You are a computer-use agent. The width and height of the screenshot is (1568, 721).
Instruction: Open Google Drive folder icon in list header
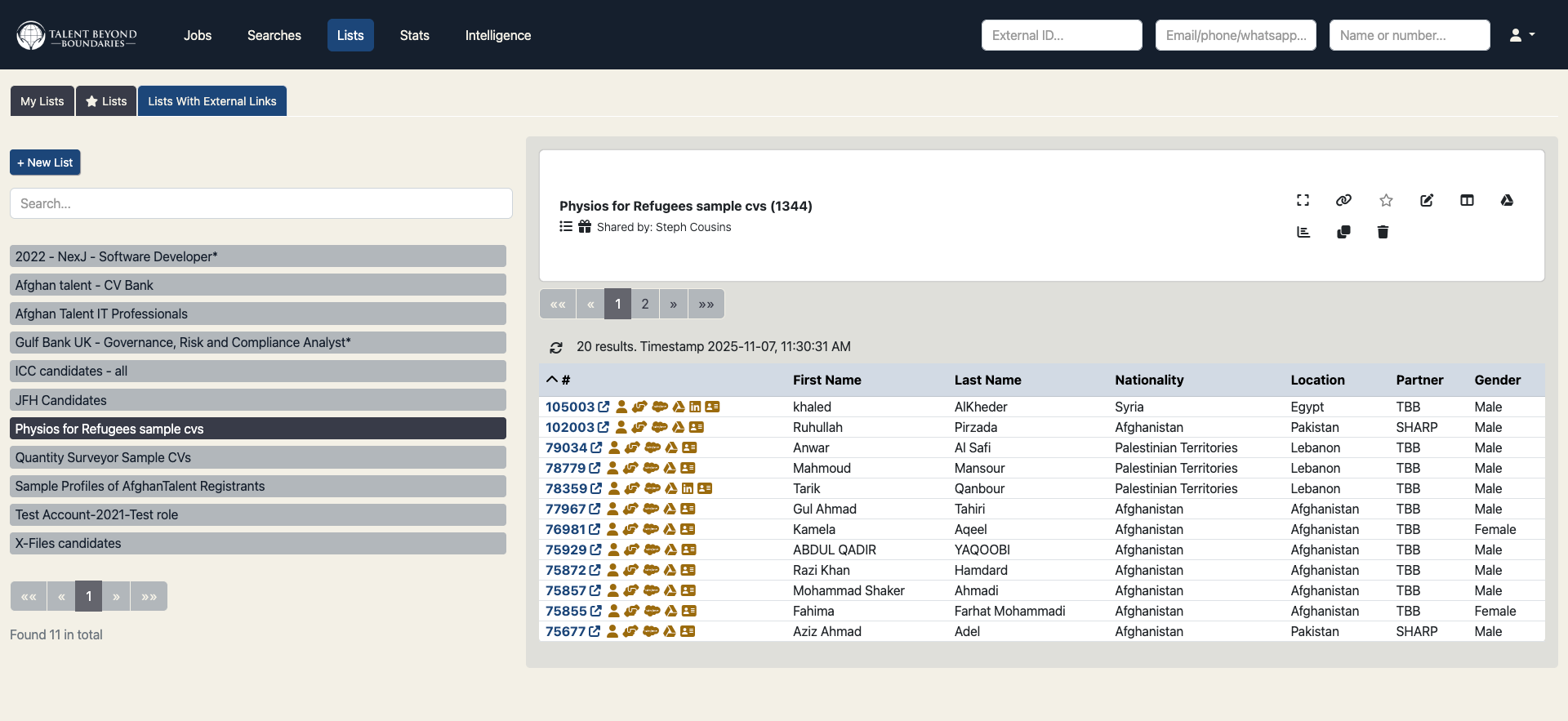pos(1507,200)
